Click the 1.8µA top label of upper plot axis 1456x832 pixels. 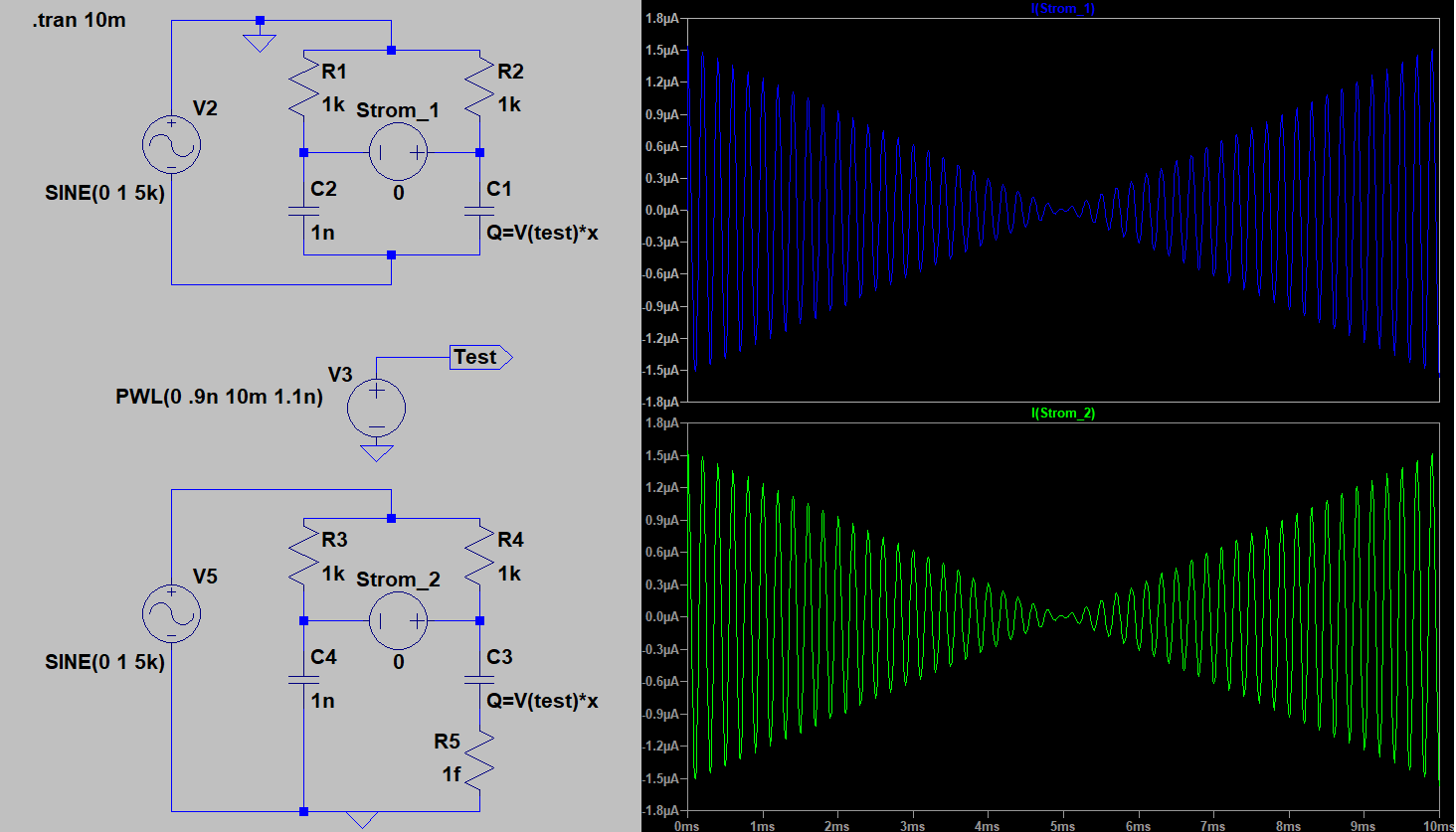tap(662, 18)
